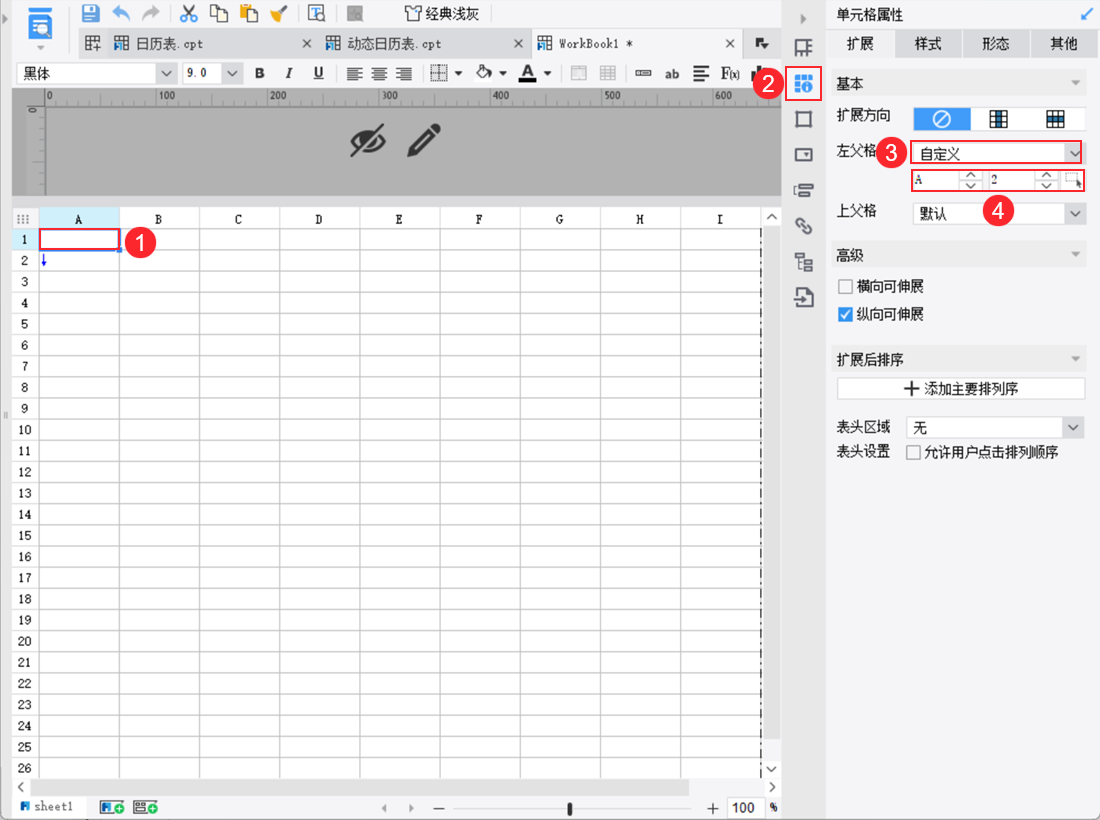Collapse the 扩展后排序 section
This screenshot has width=1100, height=820.
[1075, 359]
